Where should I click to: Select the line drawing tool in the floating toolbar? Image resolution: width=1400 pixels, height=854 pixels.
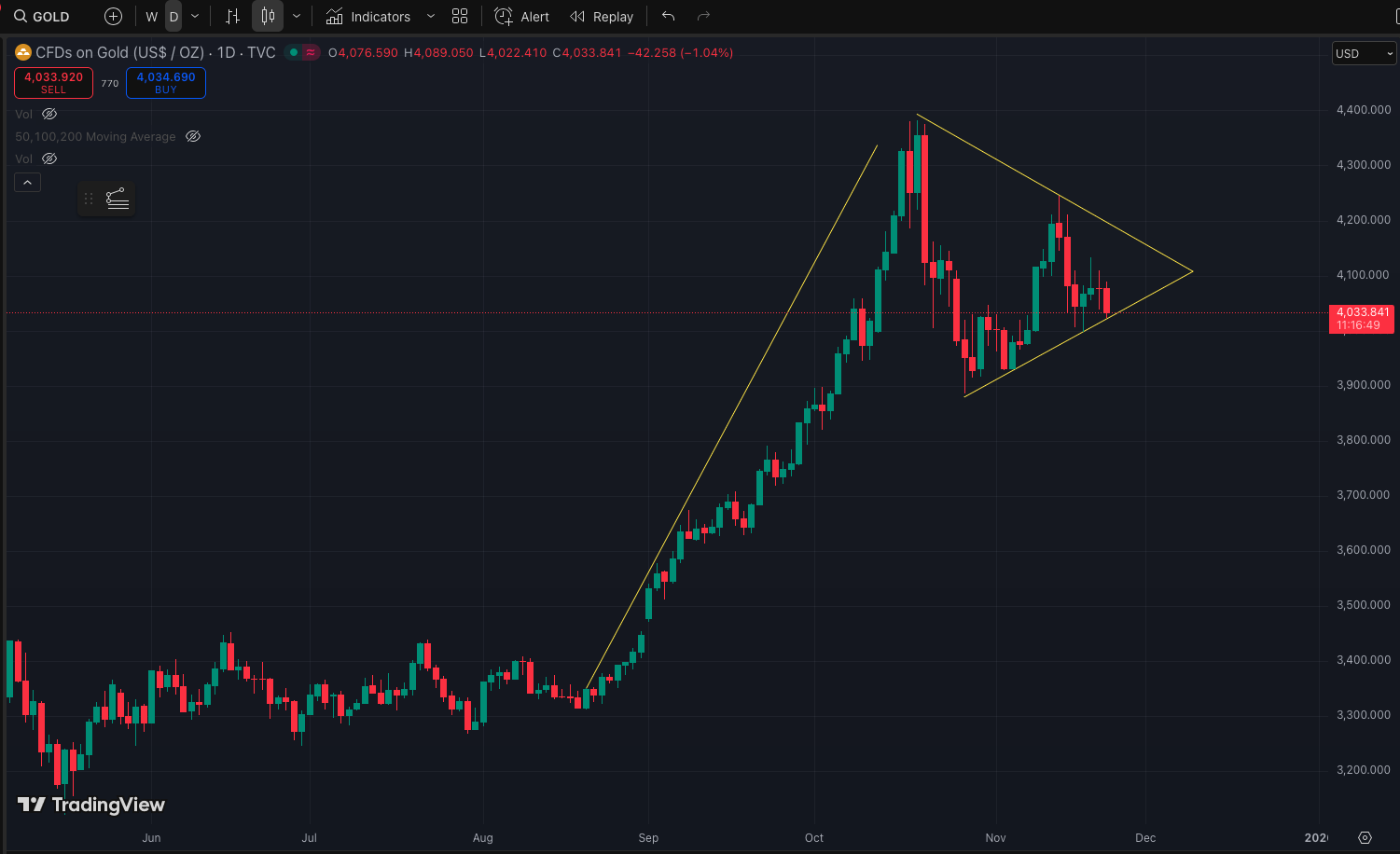[118, 199]
